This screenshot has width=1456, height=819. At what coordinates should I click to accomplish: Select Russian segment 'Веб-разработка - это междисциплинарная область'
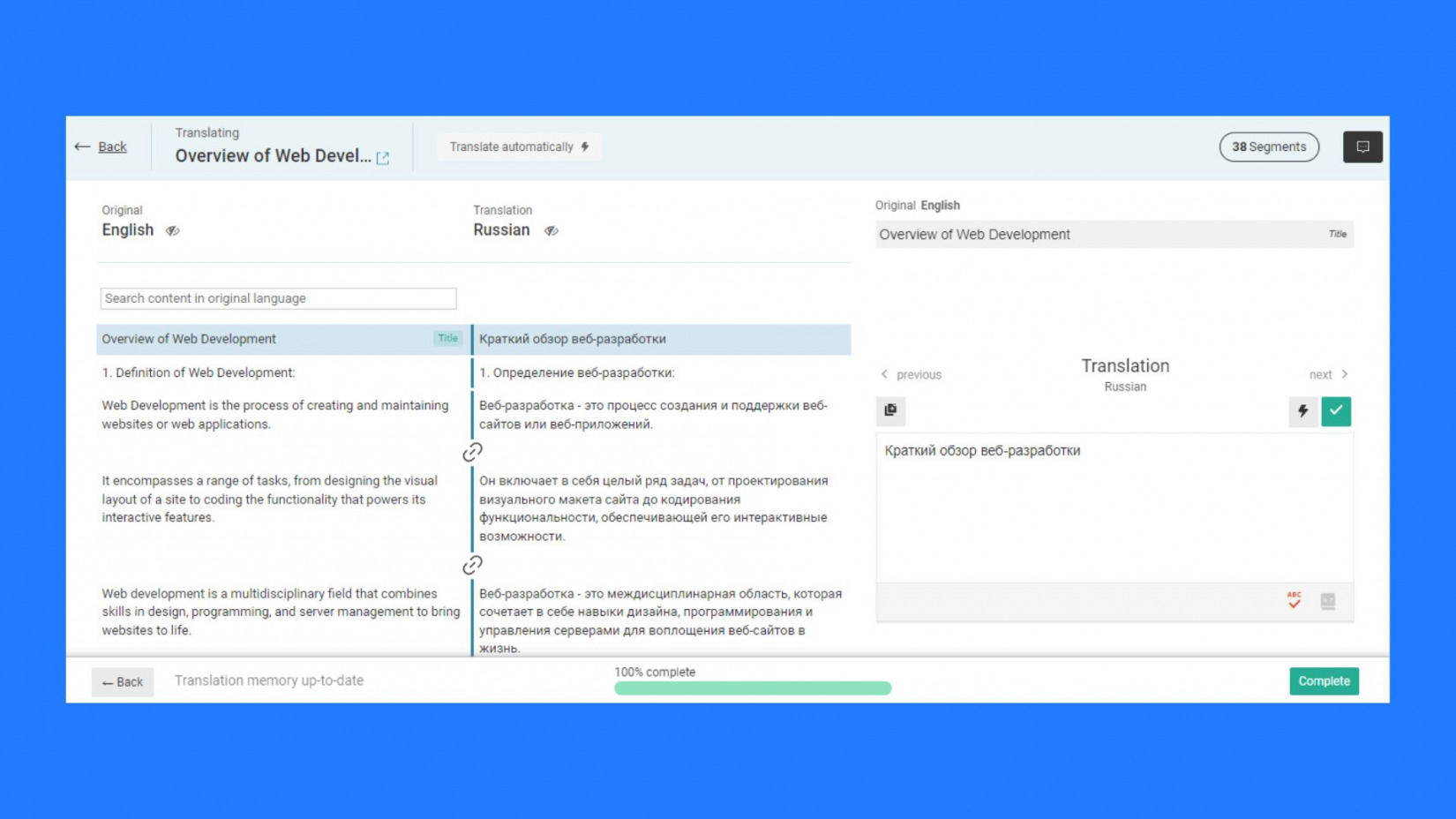coord(662,620)
